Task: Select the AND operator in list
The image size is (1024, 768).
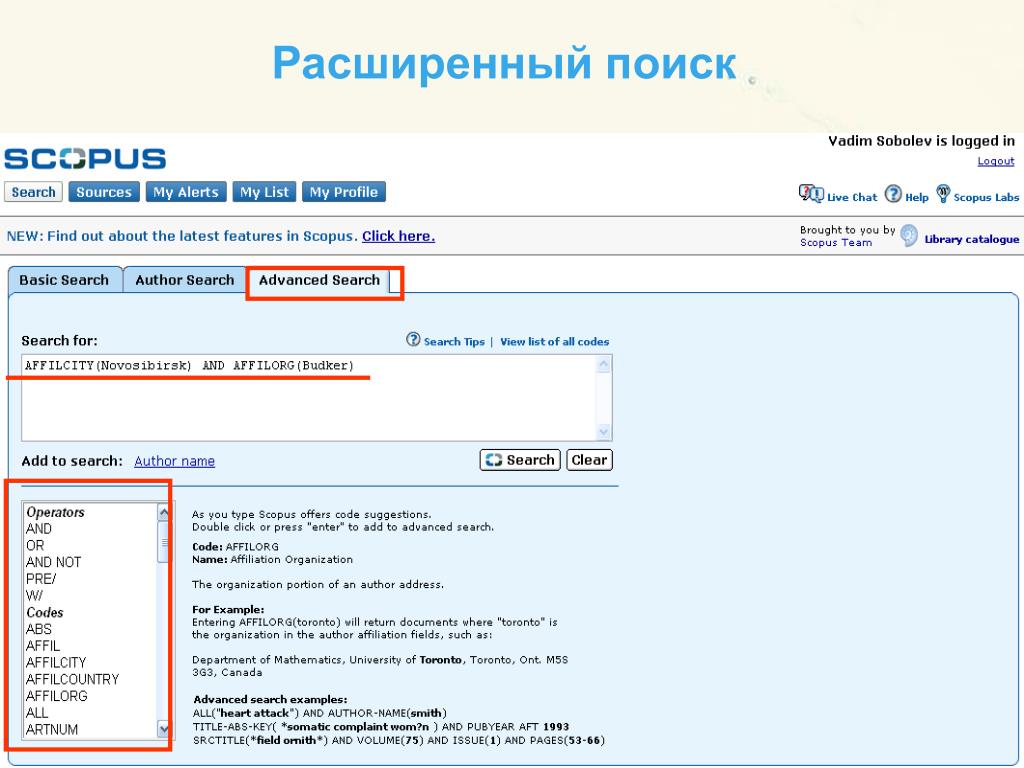Action: pos(39,529)
